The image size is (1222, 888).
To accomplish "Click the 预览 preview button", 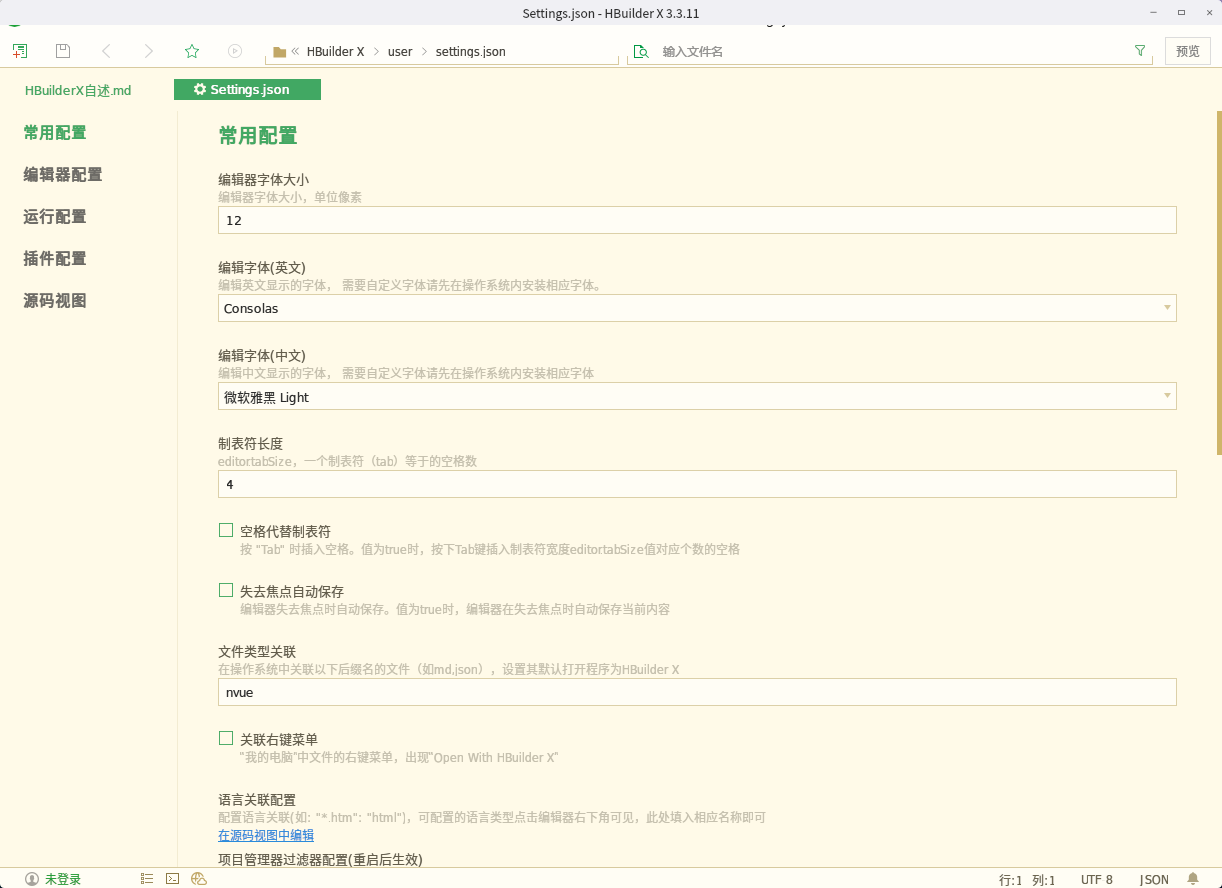I will 1188,51.
